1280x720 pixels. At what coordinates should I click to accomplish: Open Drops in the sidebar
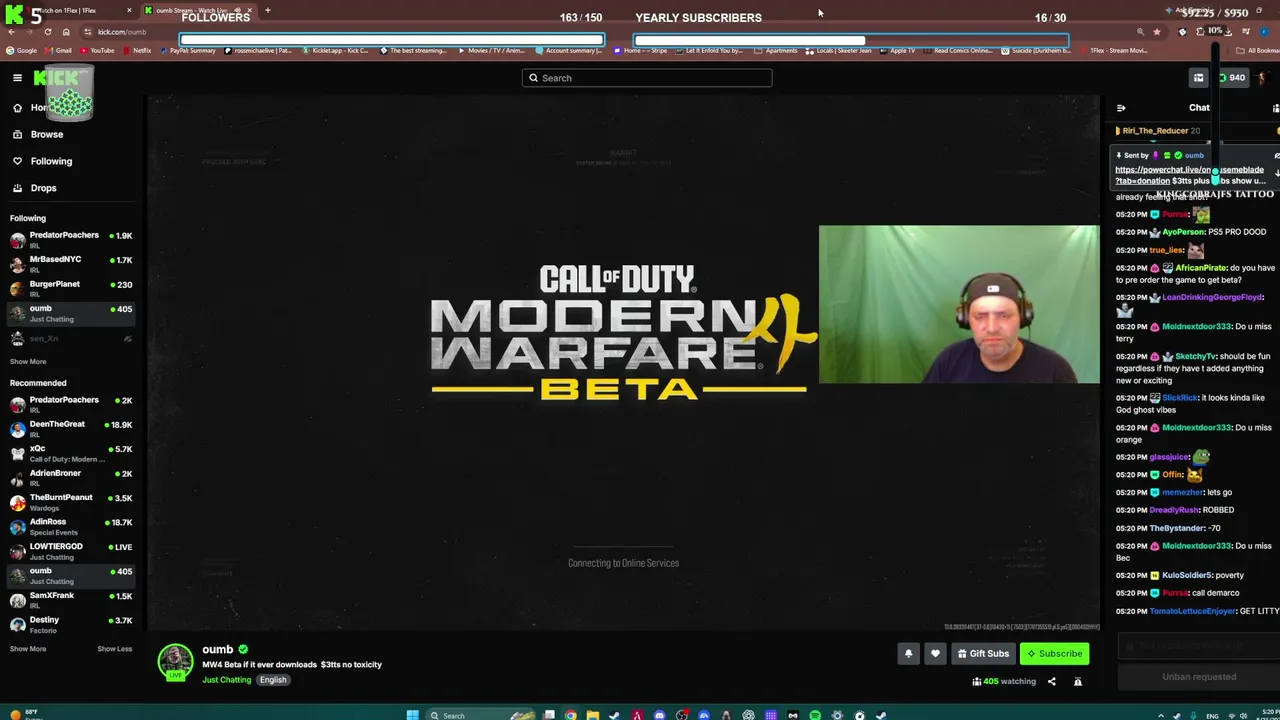pos(43,188)
